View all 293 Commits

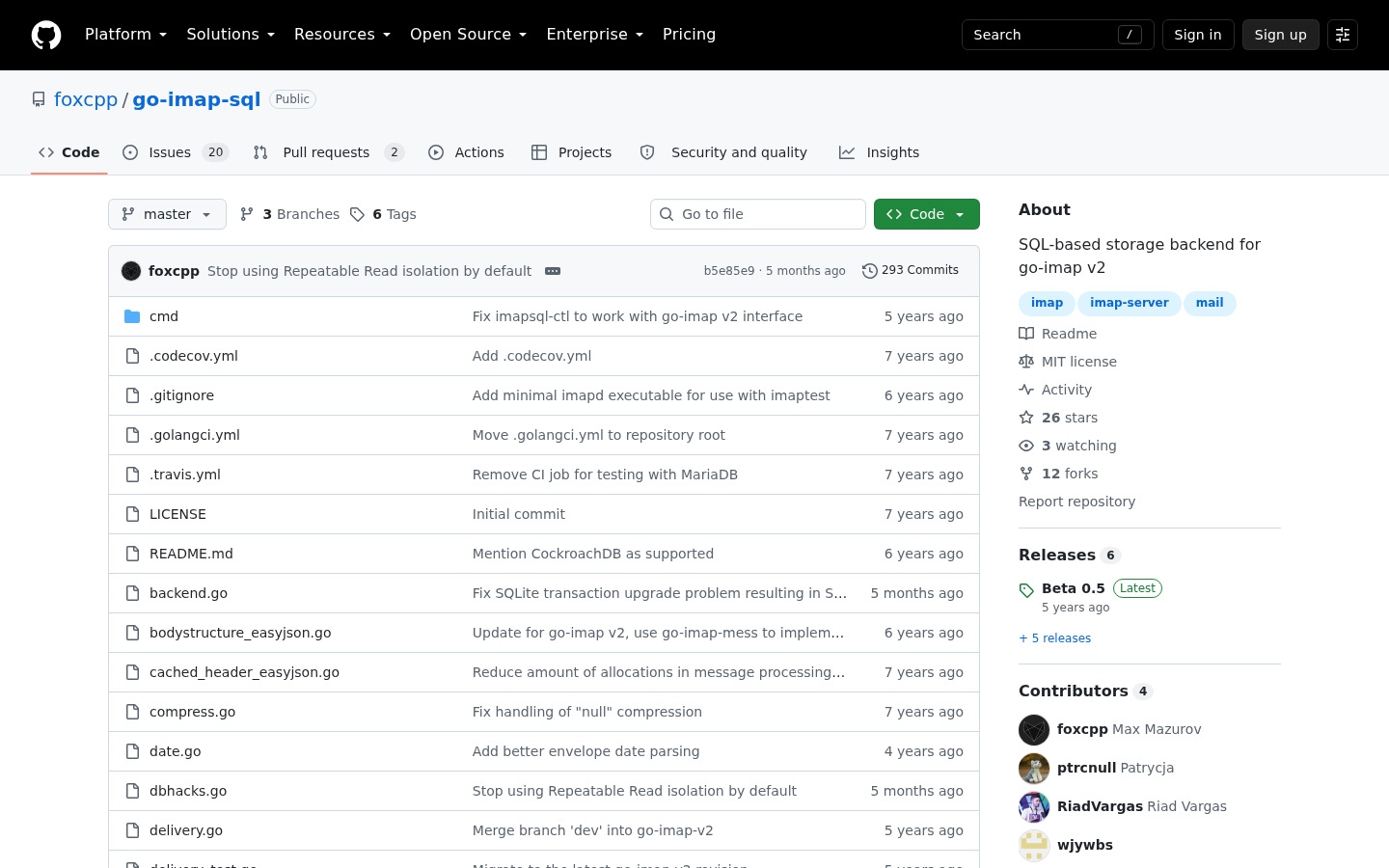pos(911,271)
